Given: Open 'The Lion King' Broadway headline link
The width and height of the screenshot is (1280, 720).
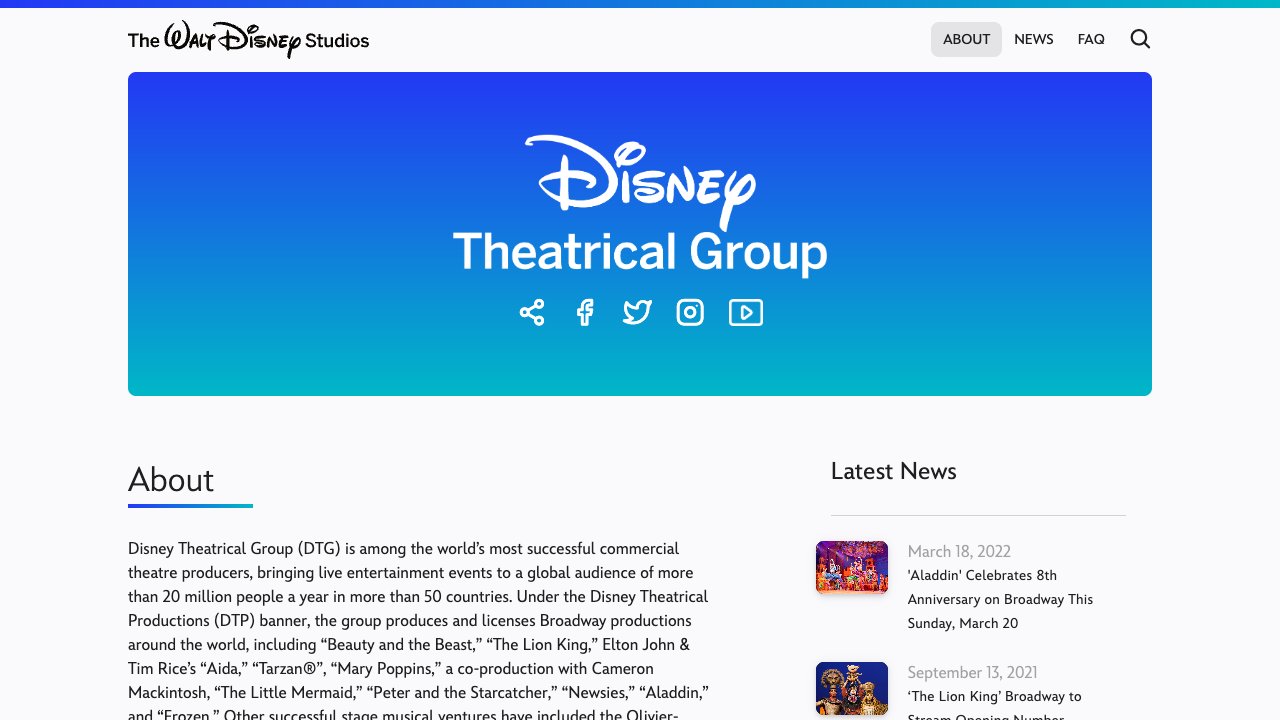Looking at the screenshot, I should point(995,704).
